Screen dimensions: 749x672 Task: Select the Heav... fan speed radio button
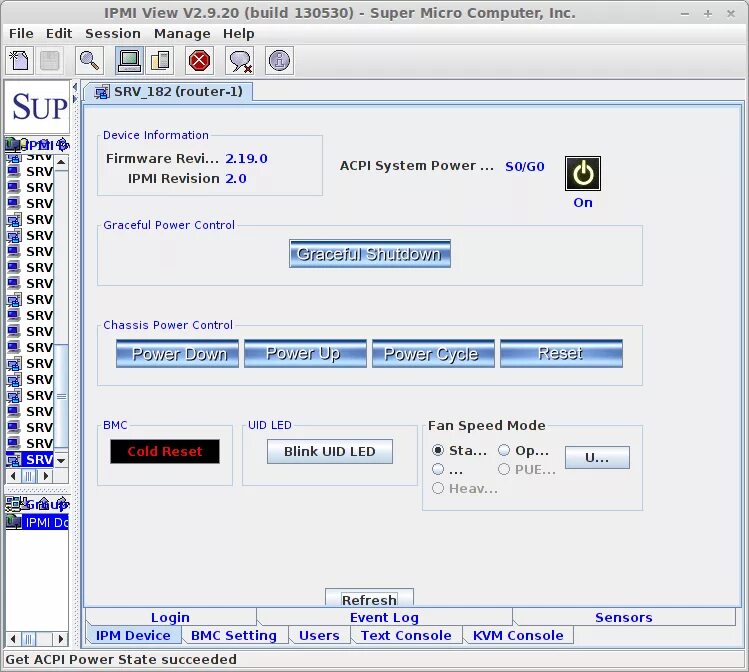click(x=438, y=488)
